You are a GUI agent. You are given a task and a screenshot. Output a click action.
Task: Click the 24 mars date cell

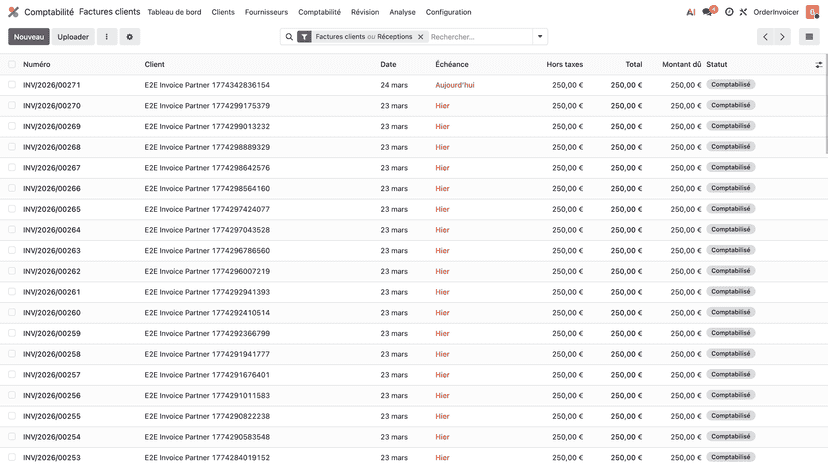(x=394, y=85)
